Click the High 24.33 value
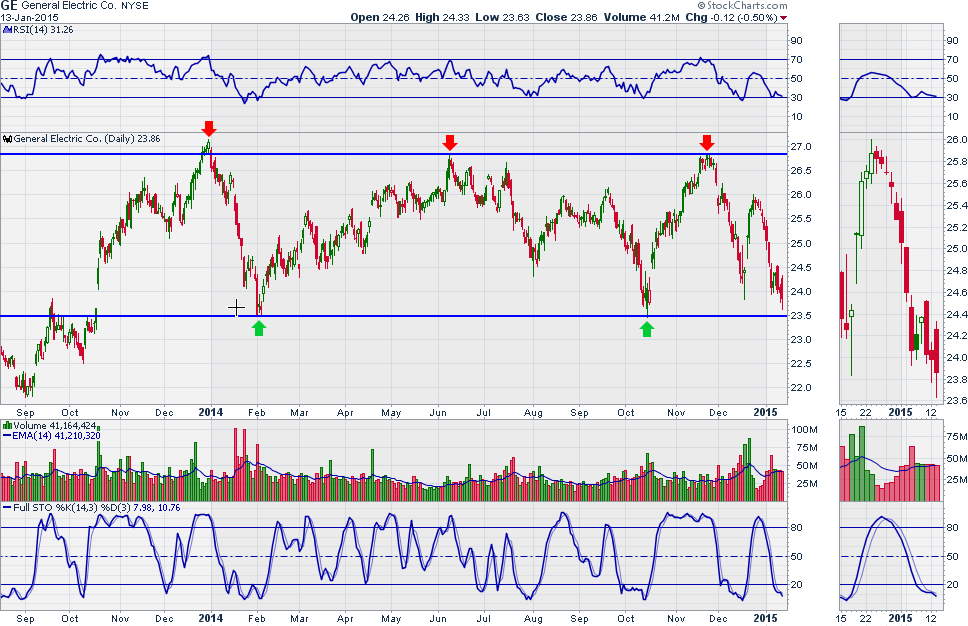 point(442,17)
